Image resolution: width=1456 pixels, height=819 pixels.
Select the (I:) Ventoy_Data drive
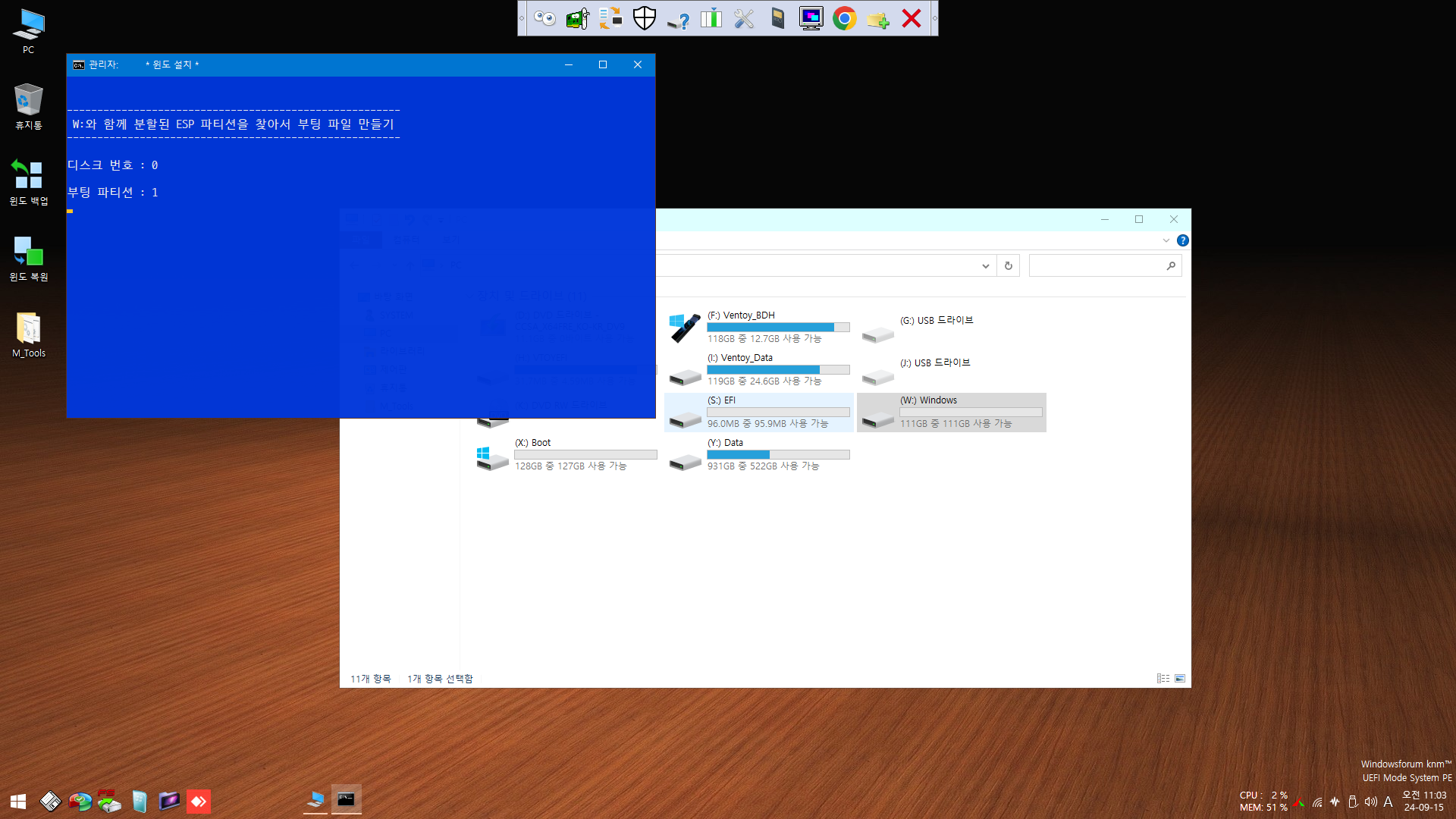coord(759,370)
